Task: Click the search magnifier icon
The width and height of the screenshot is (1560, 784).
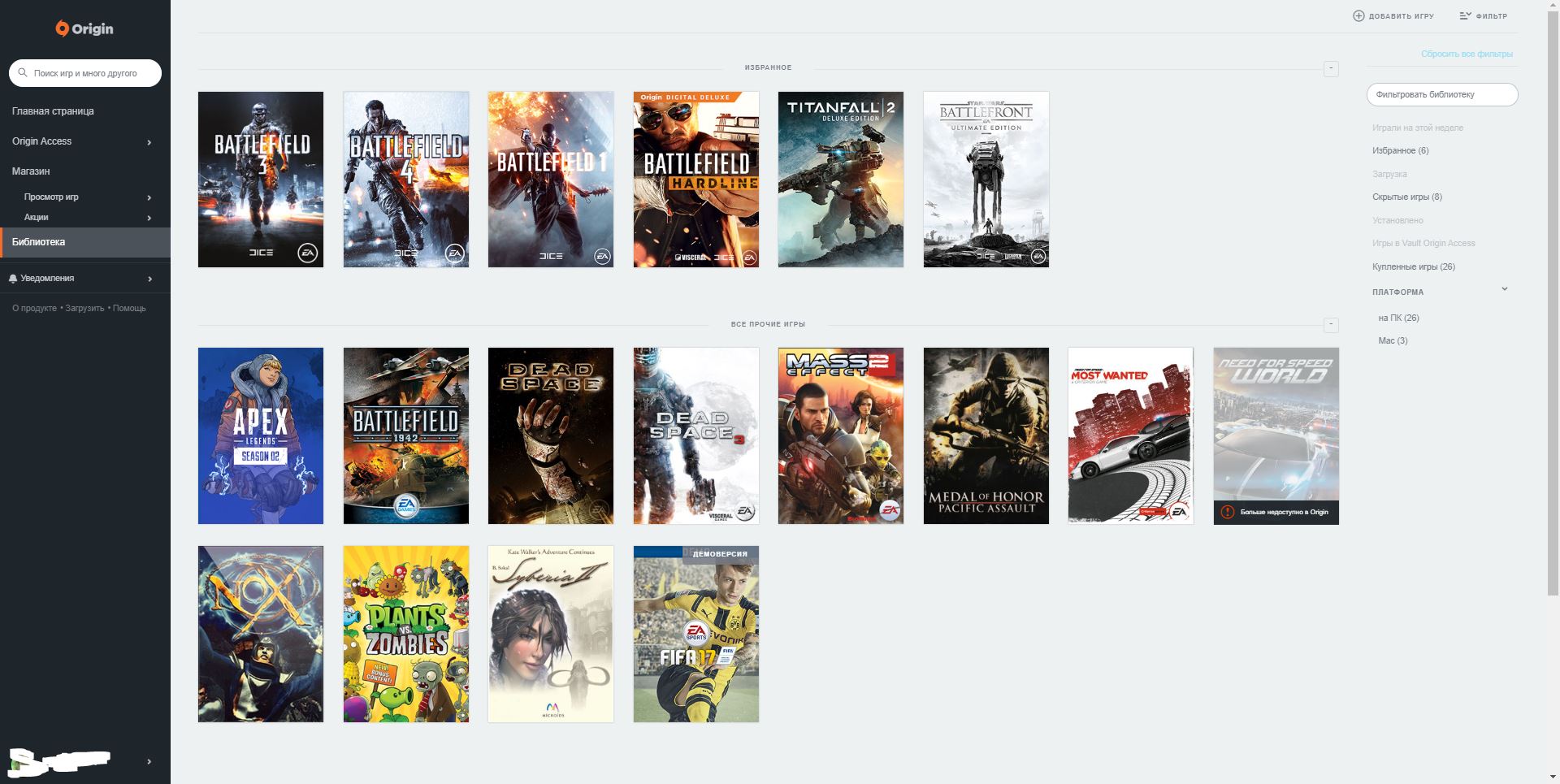Action: (x=23, y=73)
